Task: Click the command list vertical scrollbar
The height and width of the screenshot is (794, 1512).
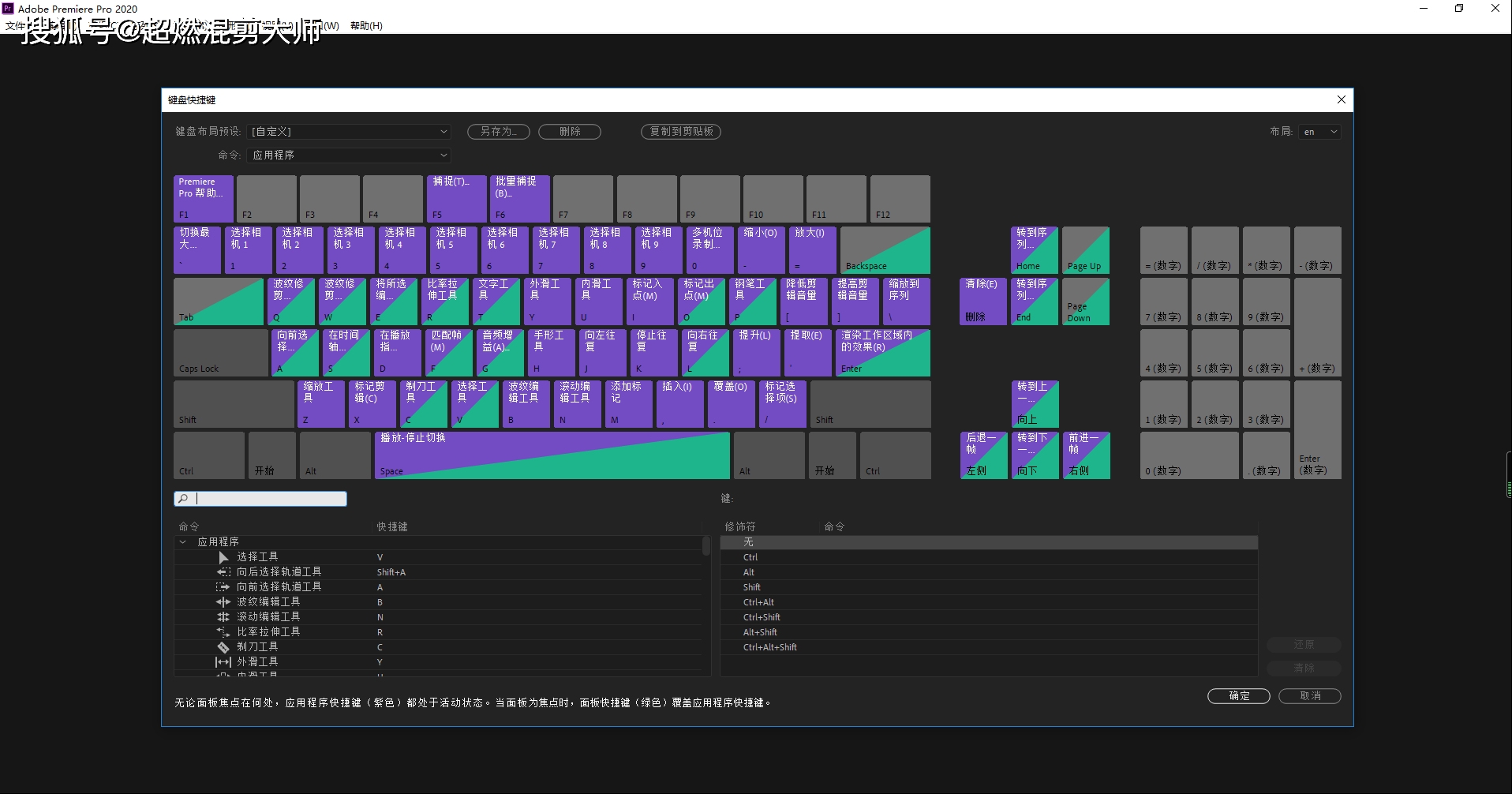Action: tap(706, 546)
